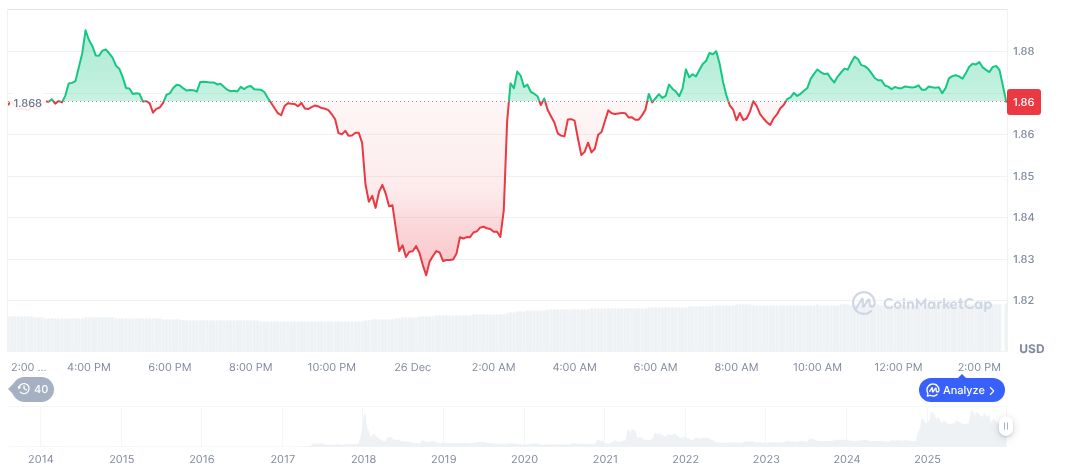The width and height of the screenshot is (1072, 470).
Task: Select the 2014 year label in navigator
Action: tap(41, 459)
